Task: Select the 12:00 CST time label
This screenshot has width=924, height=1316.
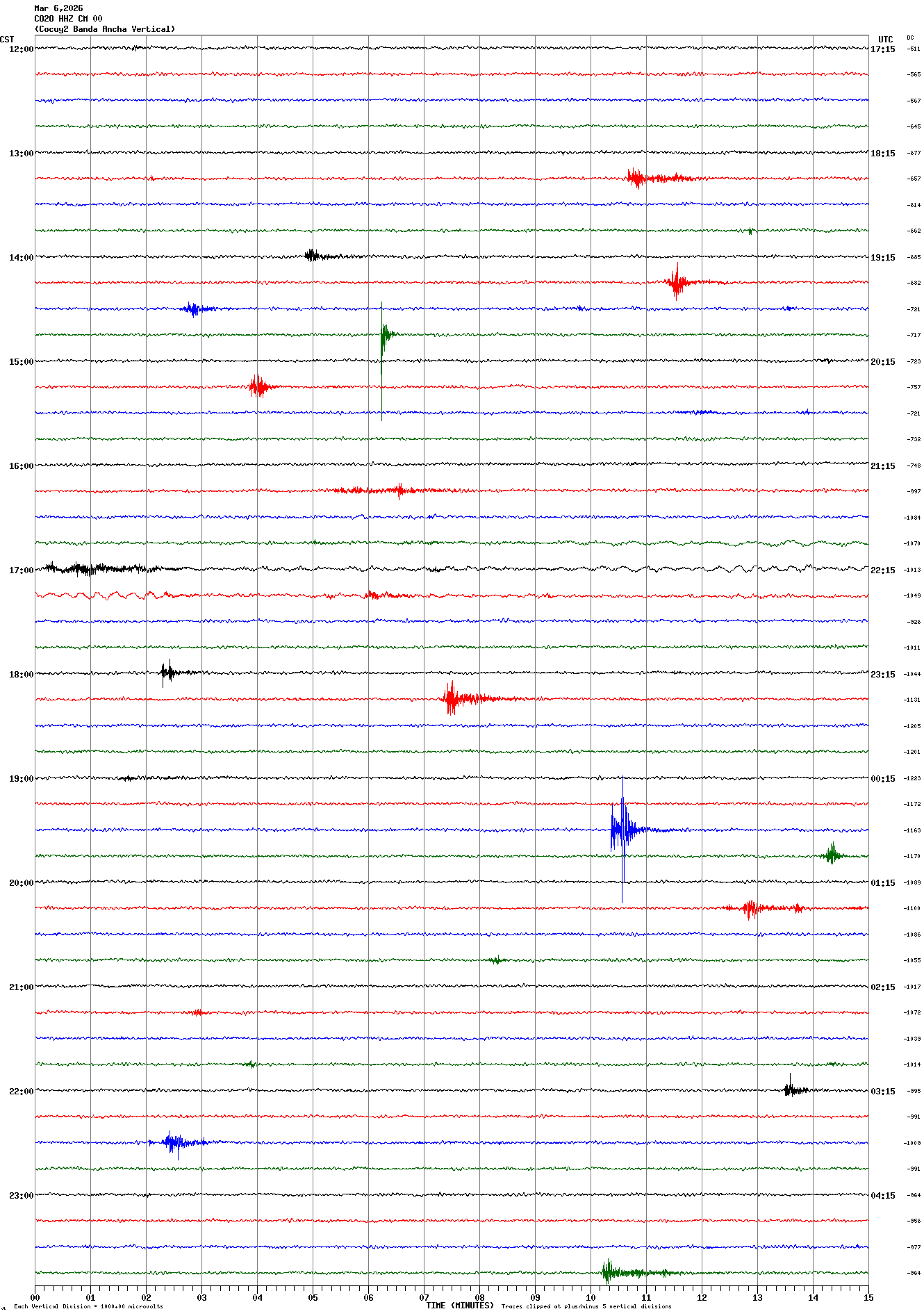Action: click(21, 49)
